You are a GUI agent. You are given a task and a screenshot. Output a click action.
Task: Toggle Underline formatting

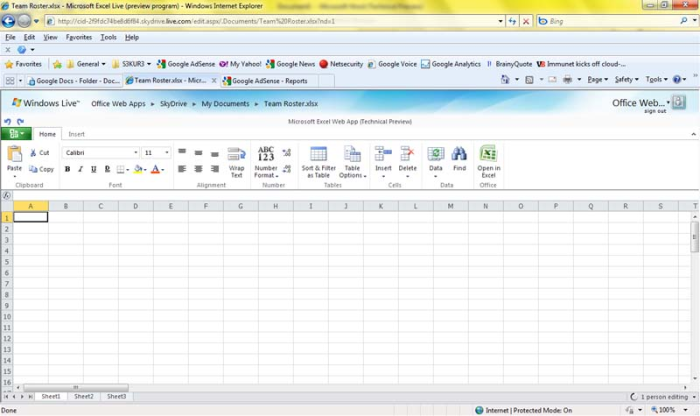tap(94, 169)
